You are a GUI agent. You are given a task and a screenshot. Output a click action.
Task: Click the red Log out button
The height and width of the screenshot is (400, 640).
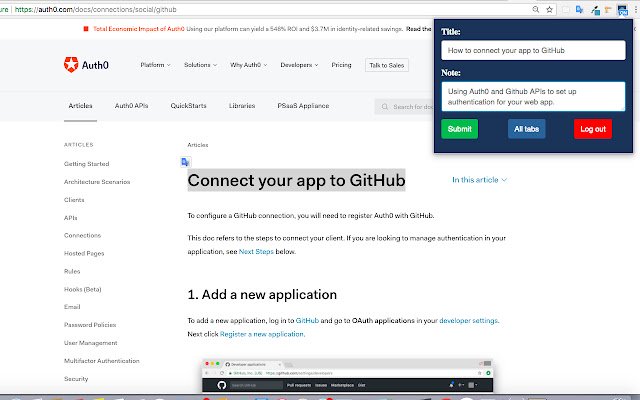coord(593,129)
